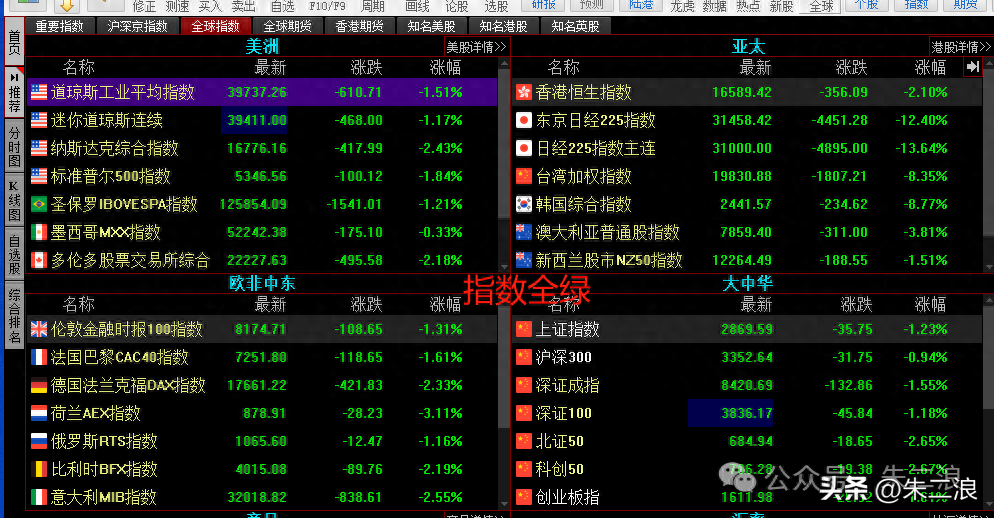
Task: Click the 欧非中东 panel scrollbar down arrow
Action: coord(504,504)
